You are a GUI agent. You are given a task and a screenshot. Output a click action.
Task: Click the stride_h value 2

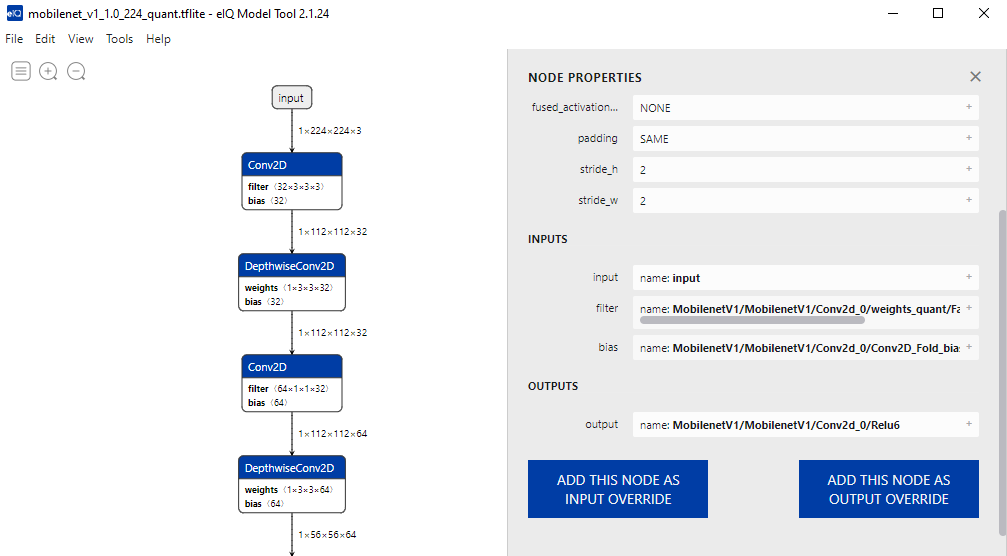click(805, 169)
